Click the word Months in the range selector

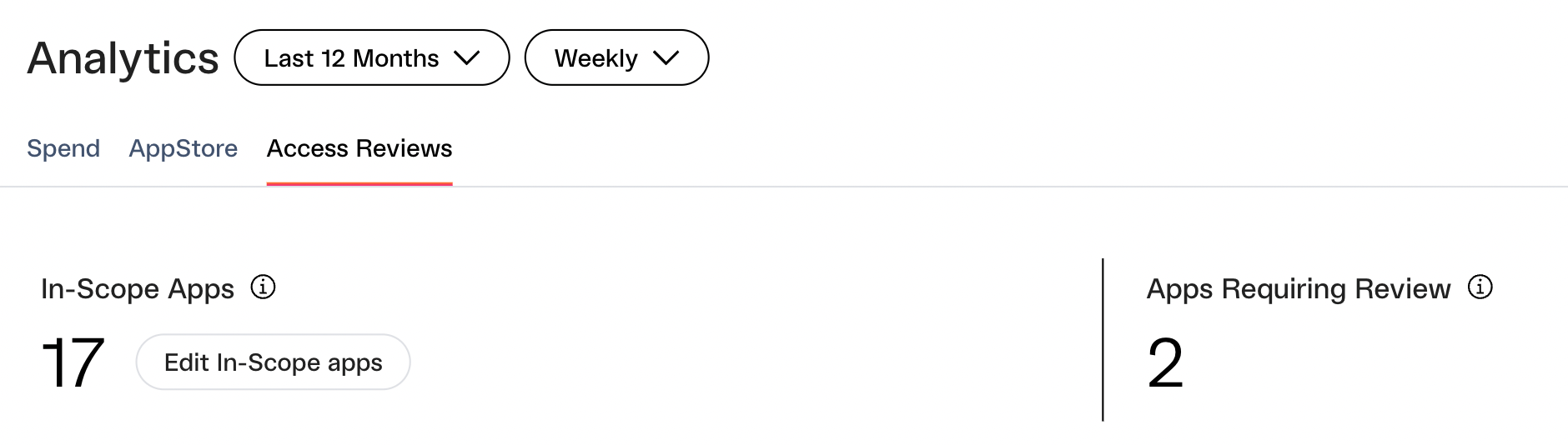pos(395,58)
